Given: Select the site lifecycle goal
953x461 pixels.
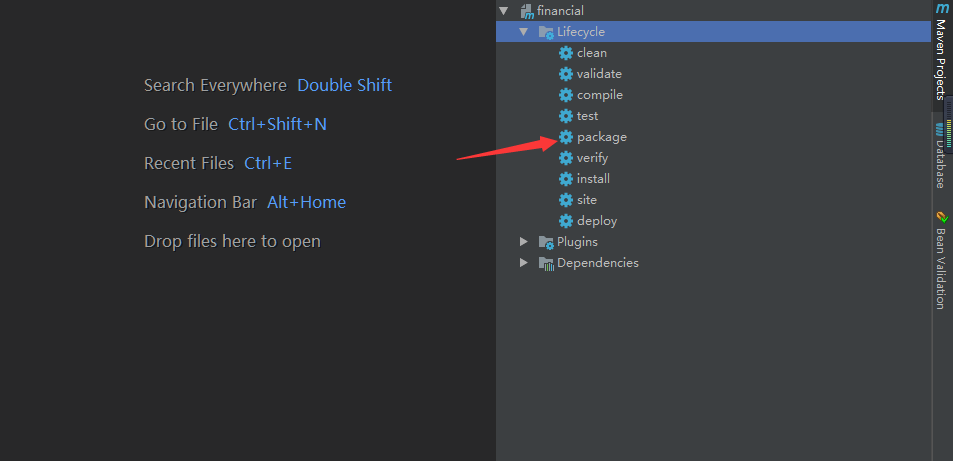Looking at the screenshot, I should tap(587, 200).
